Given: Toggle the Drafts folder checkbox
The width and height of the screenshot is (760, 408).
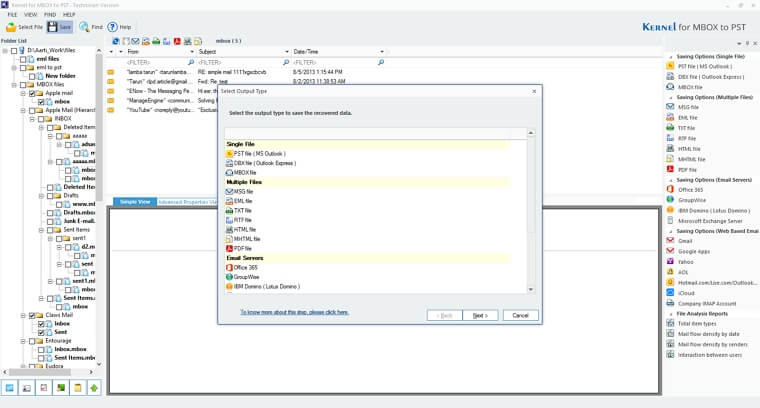Looking at the screenshot, I should point(50,196).
